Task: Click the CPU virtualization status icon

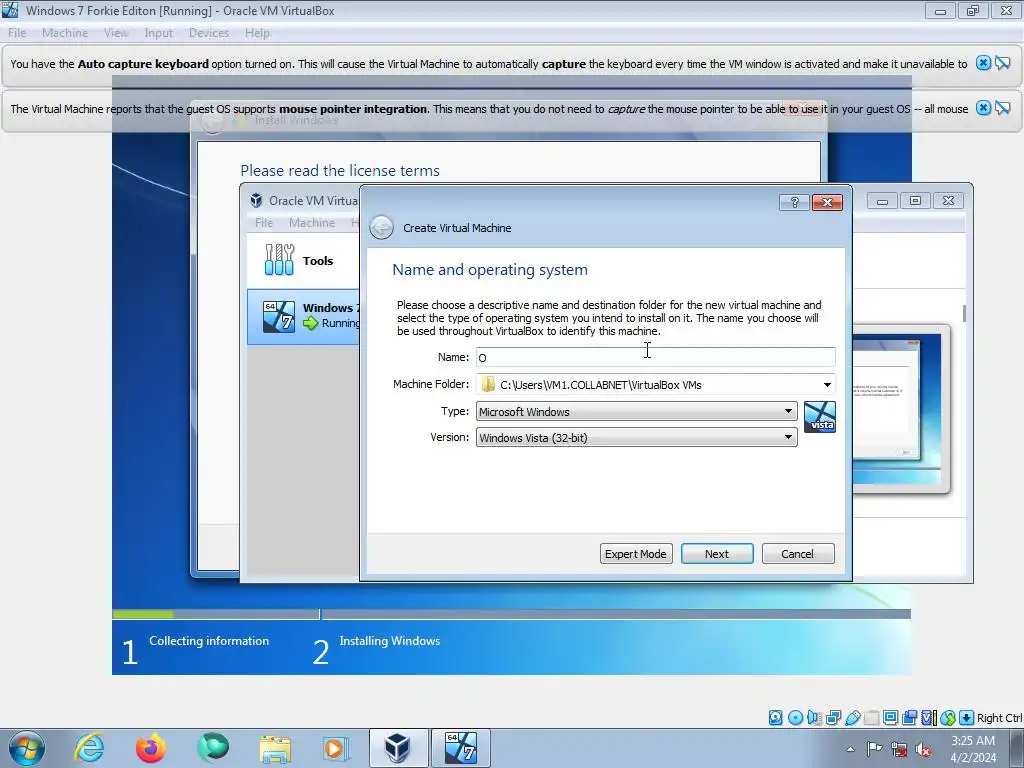Action: click(929, 718)
